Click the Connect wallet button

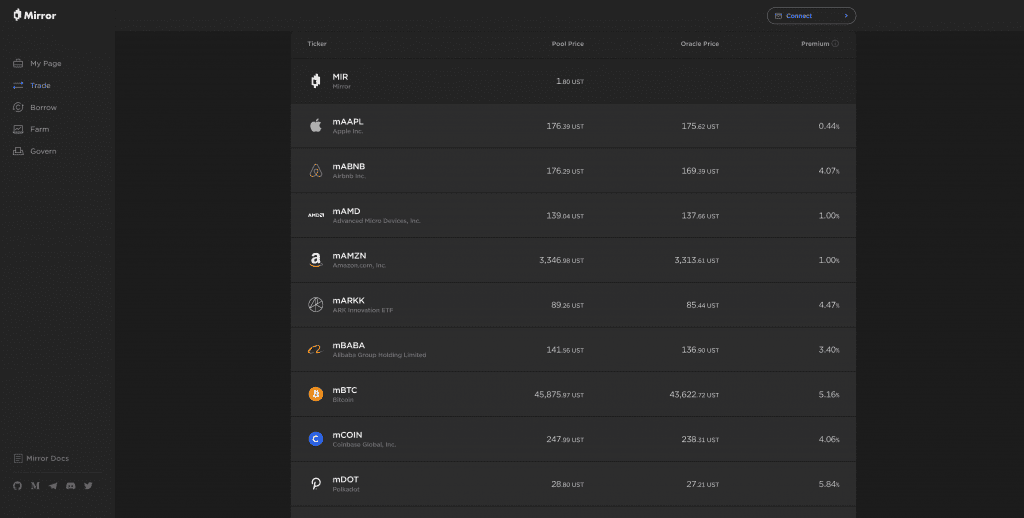coord(811,16)
